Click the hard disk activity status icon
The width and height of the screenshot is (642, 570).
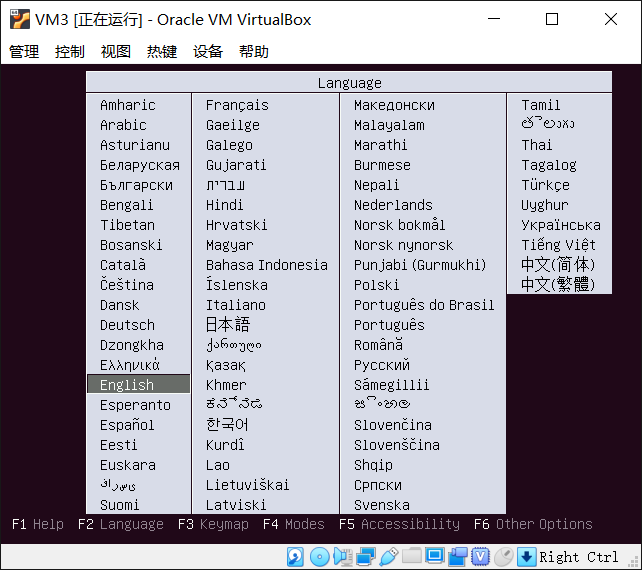295,556
